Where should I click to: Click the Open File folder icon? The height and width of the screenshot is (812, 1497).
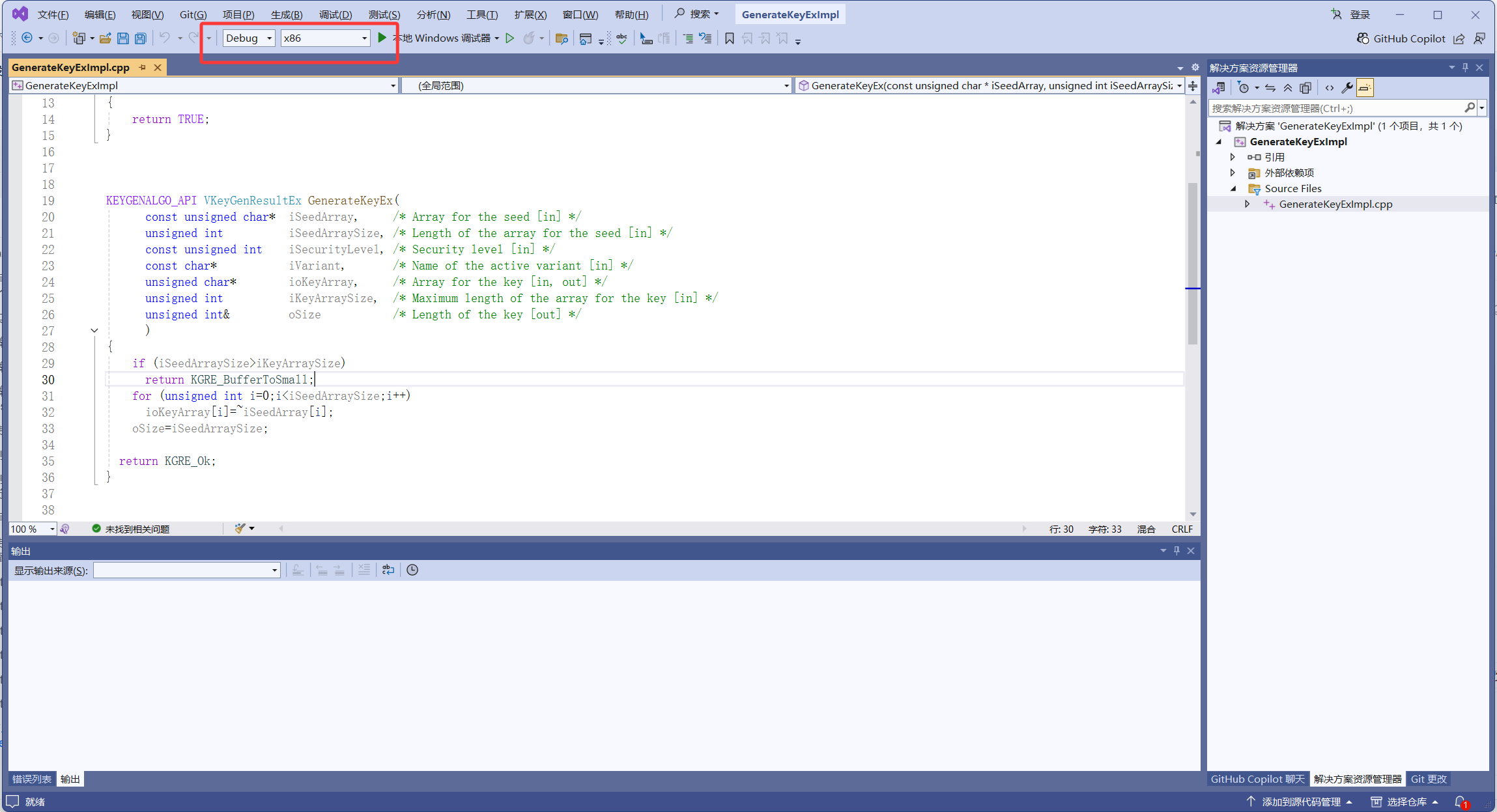(x=105, y=38)
